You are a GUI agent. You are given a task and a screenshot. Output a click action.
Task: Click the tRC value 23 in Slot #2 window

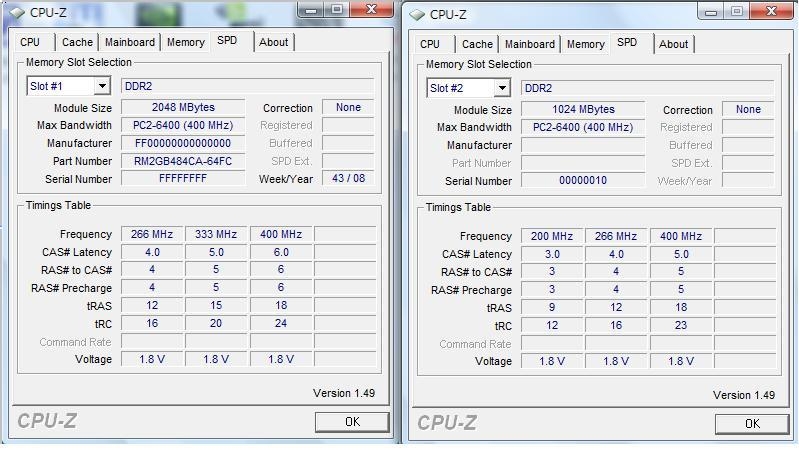(681, 326)
